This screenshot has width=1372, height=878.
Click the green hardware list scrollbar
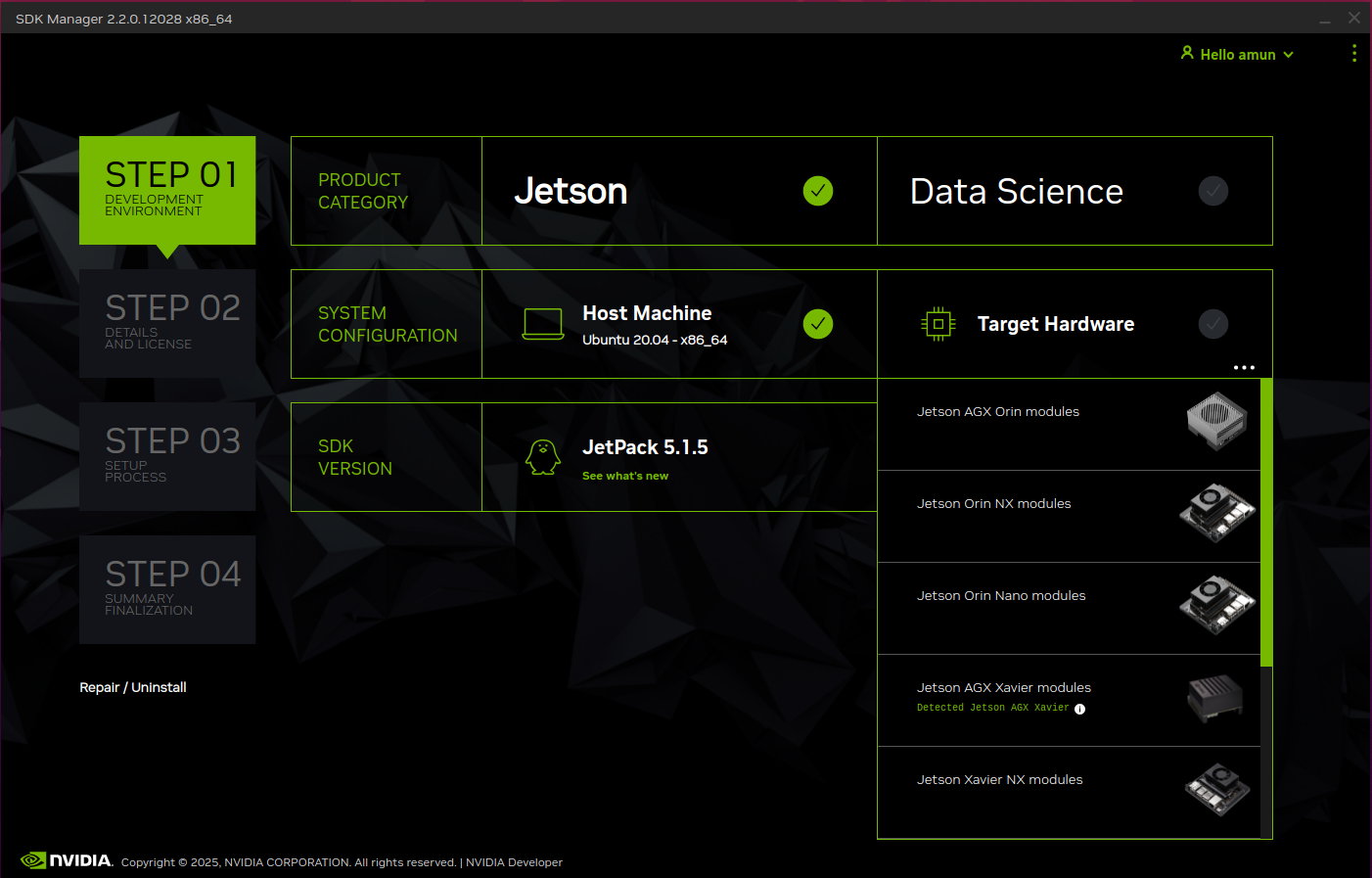coord(1266,523)
